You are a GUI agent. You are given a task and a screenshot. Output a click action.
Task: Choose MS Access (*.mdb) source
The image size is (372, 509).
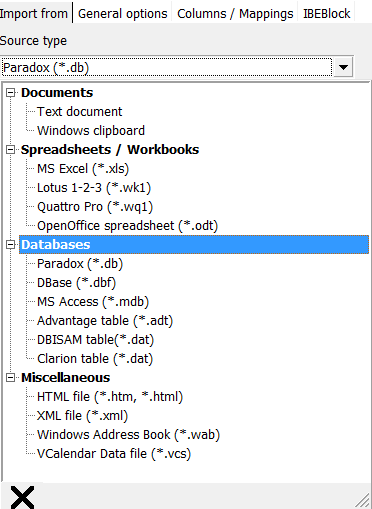click(x=93, y=302)
